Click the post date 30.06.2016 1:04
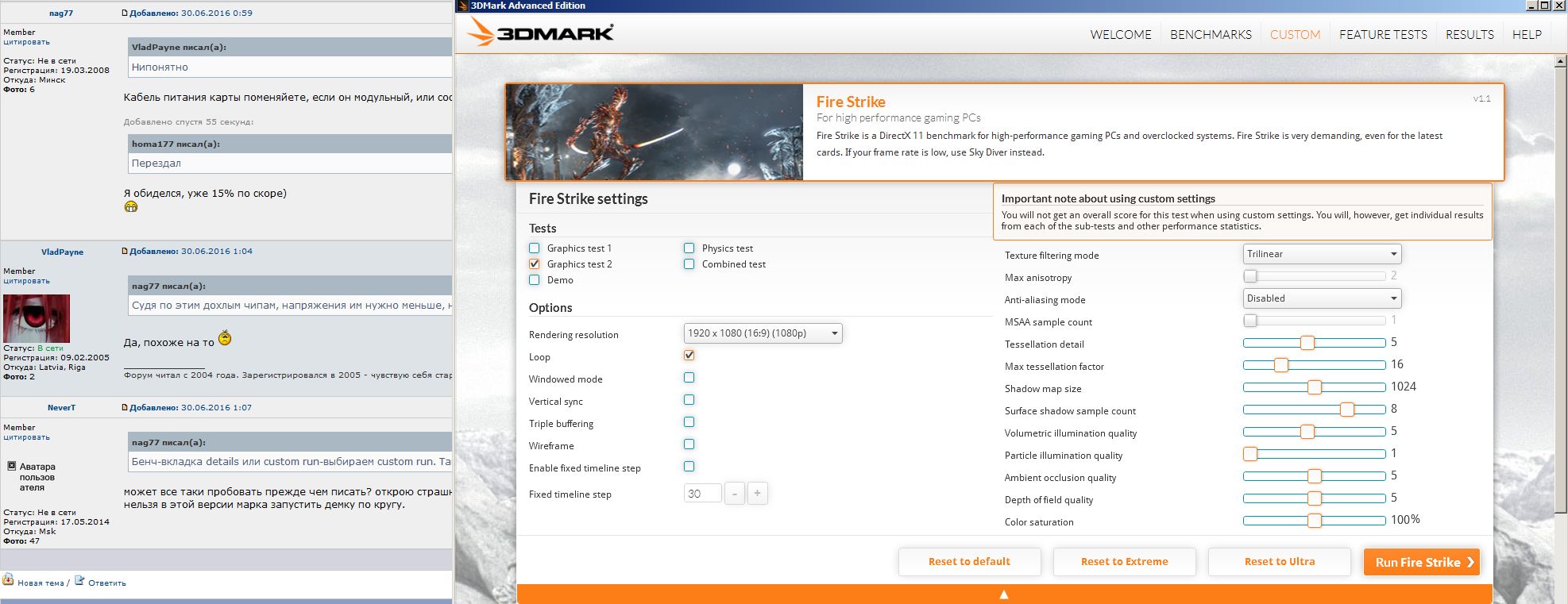 (x=217, y=252)
